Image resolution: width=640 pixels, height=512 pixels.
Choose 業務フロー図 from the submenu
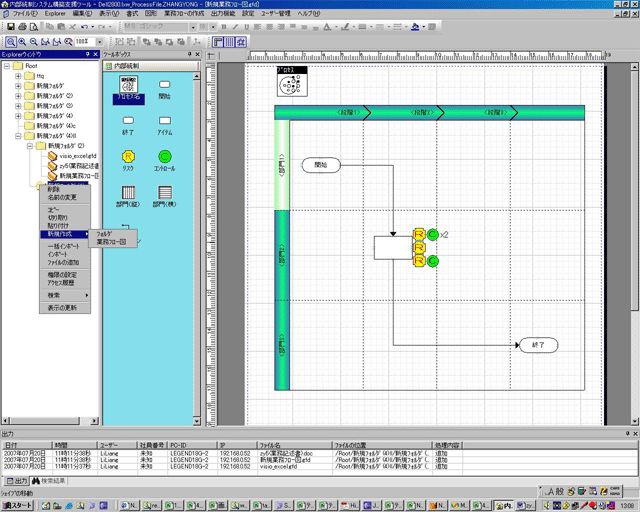pyautogui.click(x=117, y=242)
